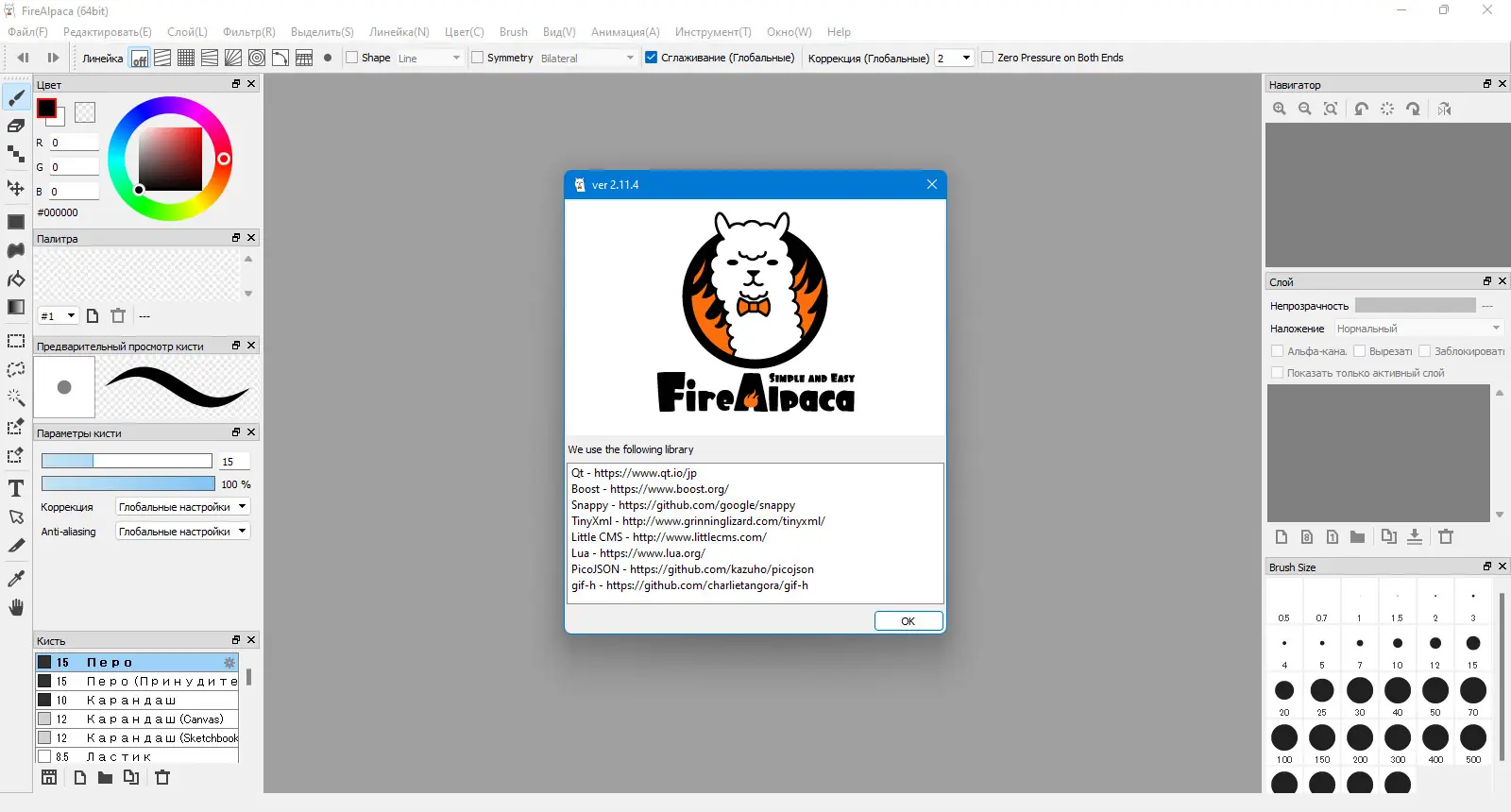The height and width of the screenshot is (812, 1511).
Task: Select the Hand tool
Action: [16, 607]
